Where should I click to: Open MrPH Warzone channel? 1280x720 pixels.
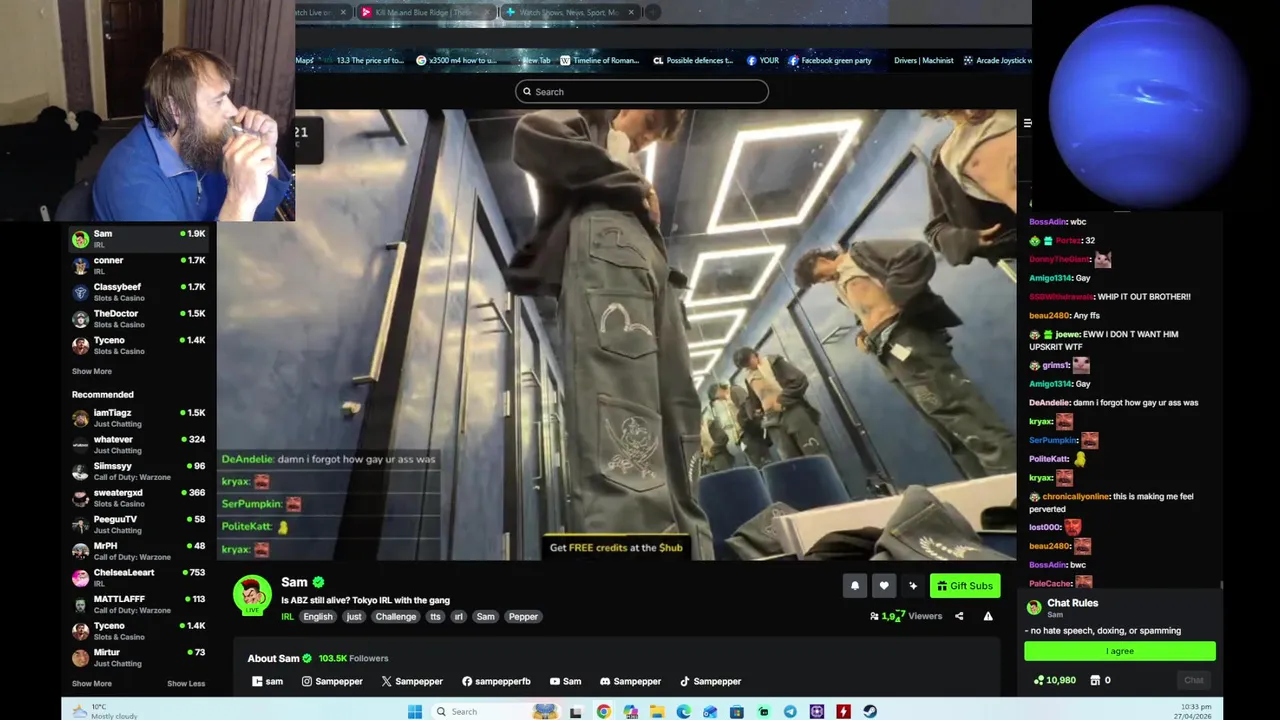pyautogui.click(x=139, y=551)
